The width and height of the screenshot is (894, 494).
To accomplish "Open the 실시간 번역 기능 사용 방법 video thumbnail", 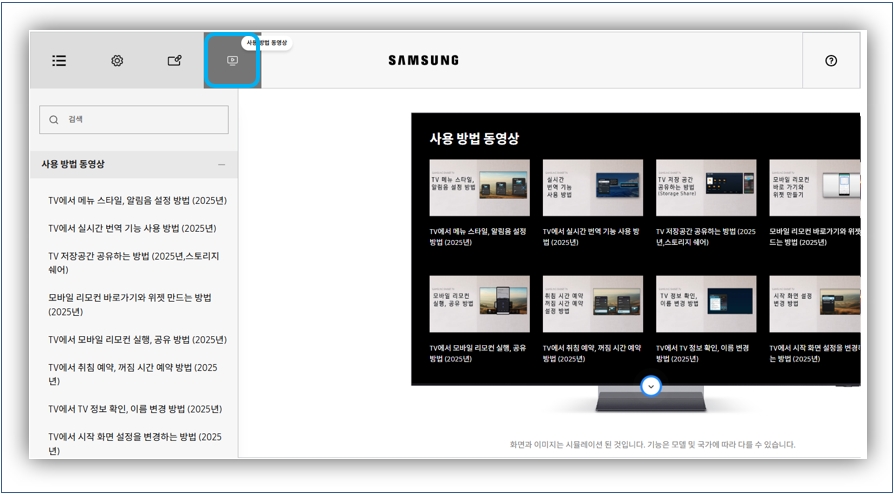I will pyautogui.click(x=592, y=188).
